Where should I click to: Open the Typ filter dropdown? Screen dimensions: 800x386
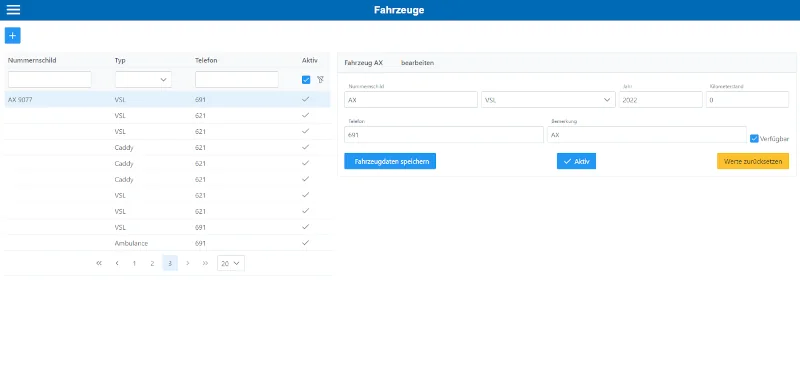143,80
